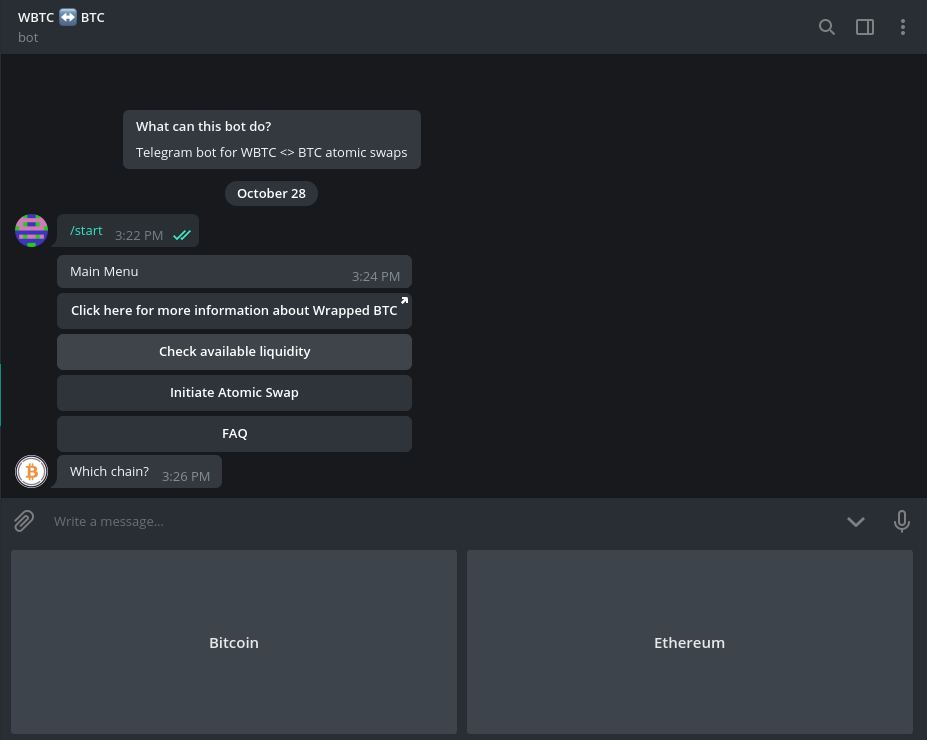The image size is (927, 740).
Task: Click the 3:26 PM timestamp
Action: click(186, 476)
